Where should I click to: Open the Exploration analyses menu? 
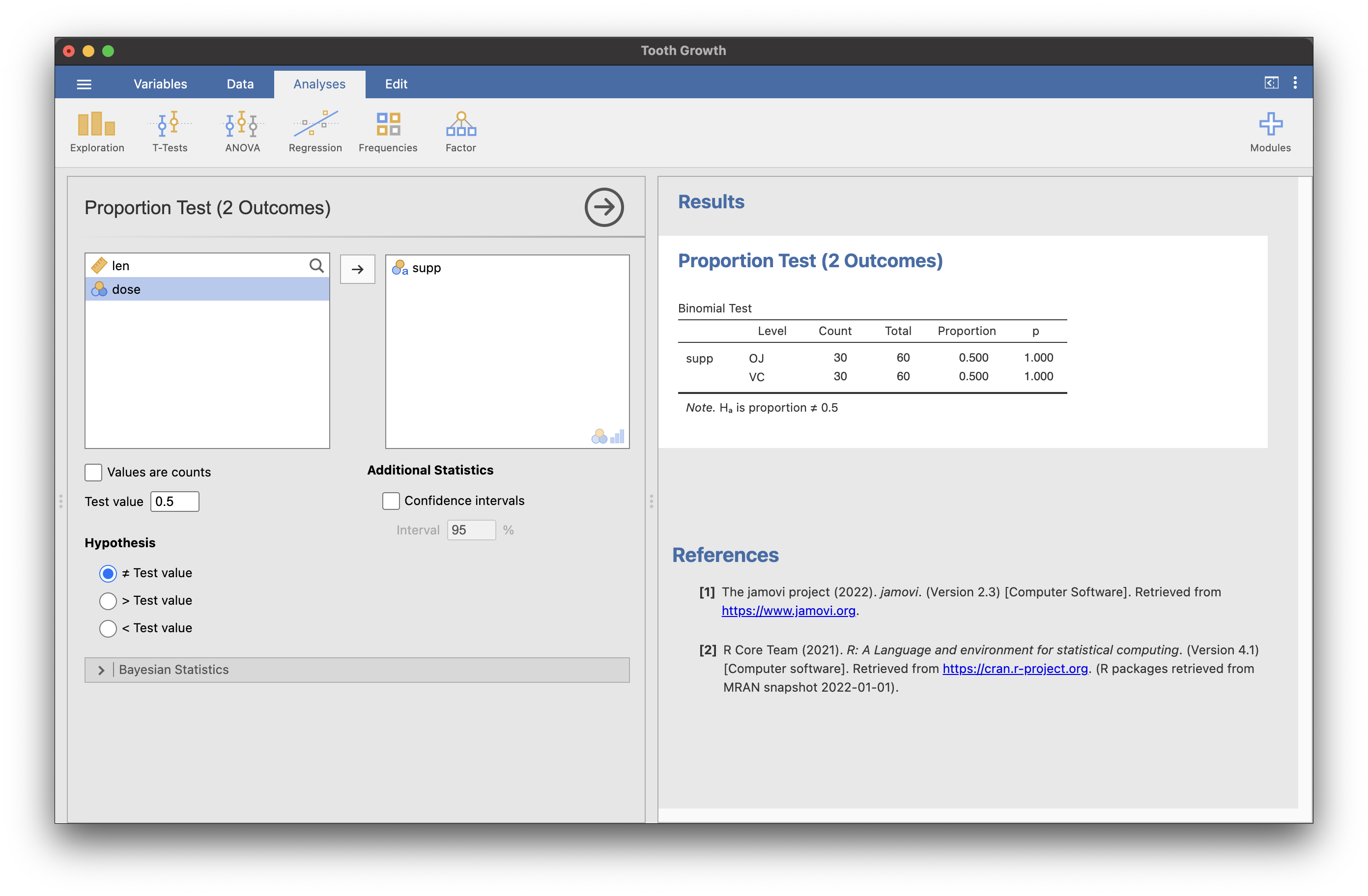97,132
